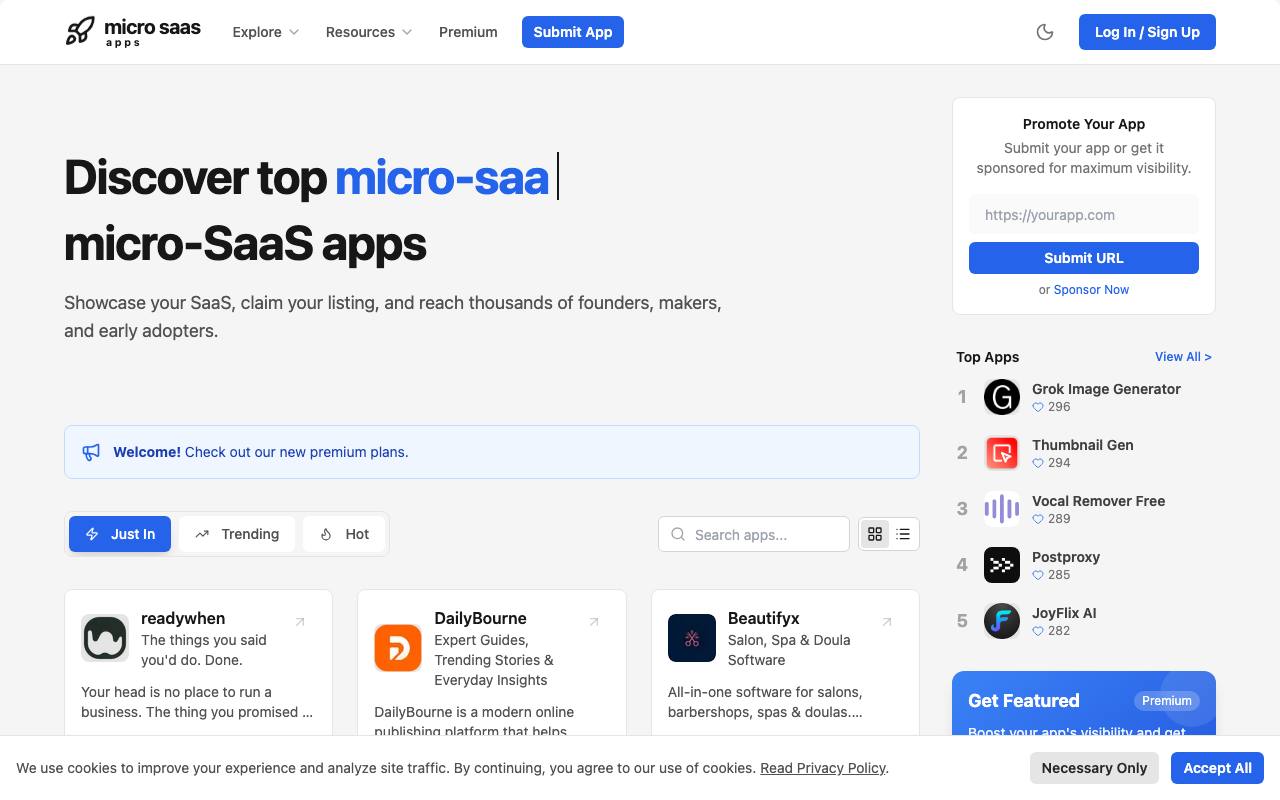Click the Search apps field

click(x=754, y=534)
